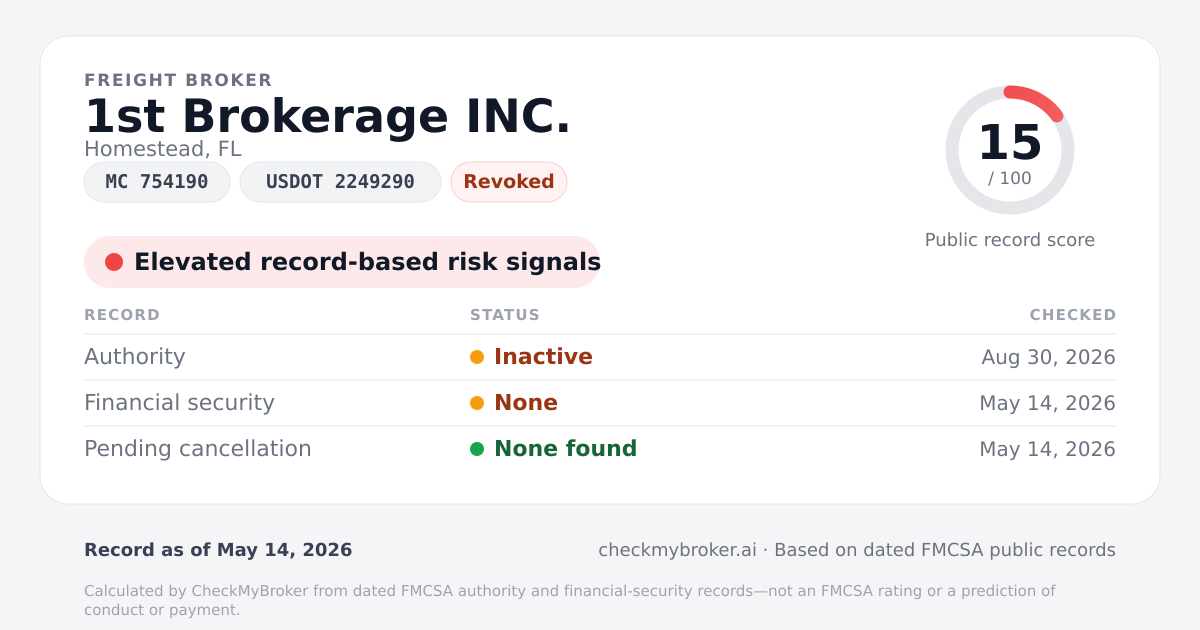Click the CHECKED column header

pyautogui.click(x=1073, y=315)
